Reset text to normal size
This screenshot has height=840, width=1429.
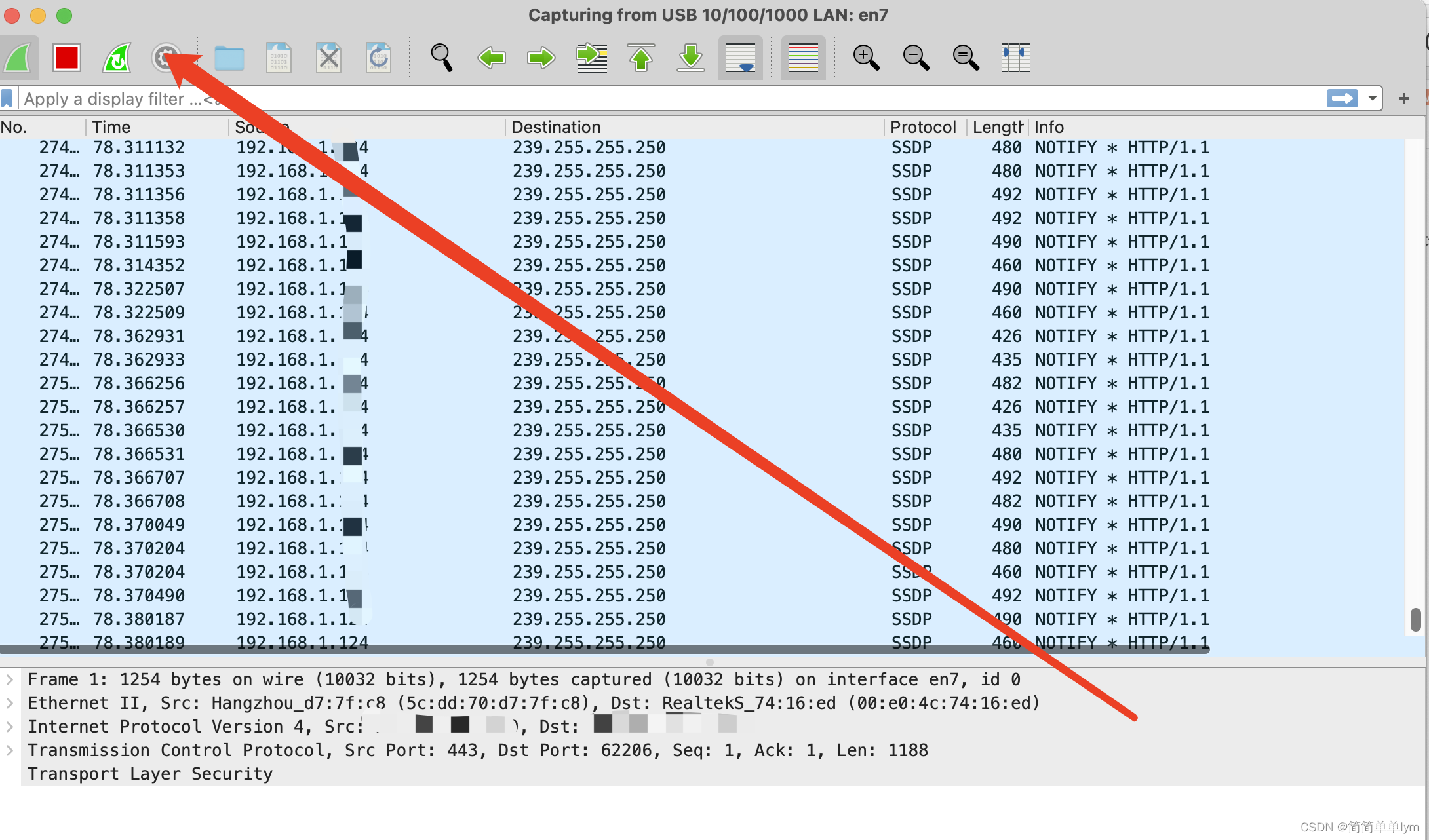(x=966, y=58)
